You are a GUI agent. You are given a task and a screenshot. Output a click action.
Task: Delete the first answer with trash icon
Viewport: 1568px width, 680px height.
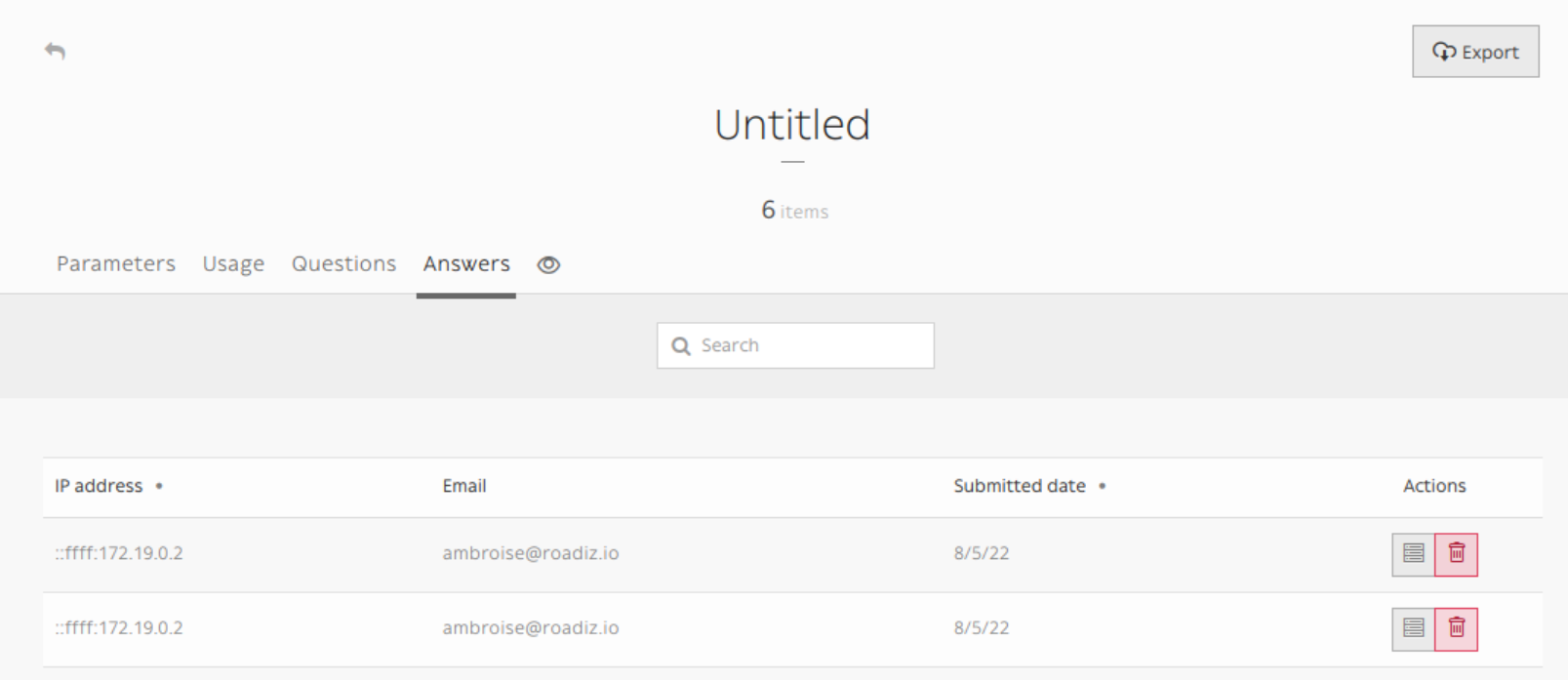pos(1456,554)
